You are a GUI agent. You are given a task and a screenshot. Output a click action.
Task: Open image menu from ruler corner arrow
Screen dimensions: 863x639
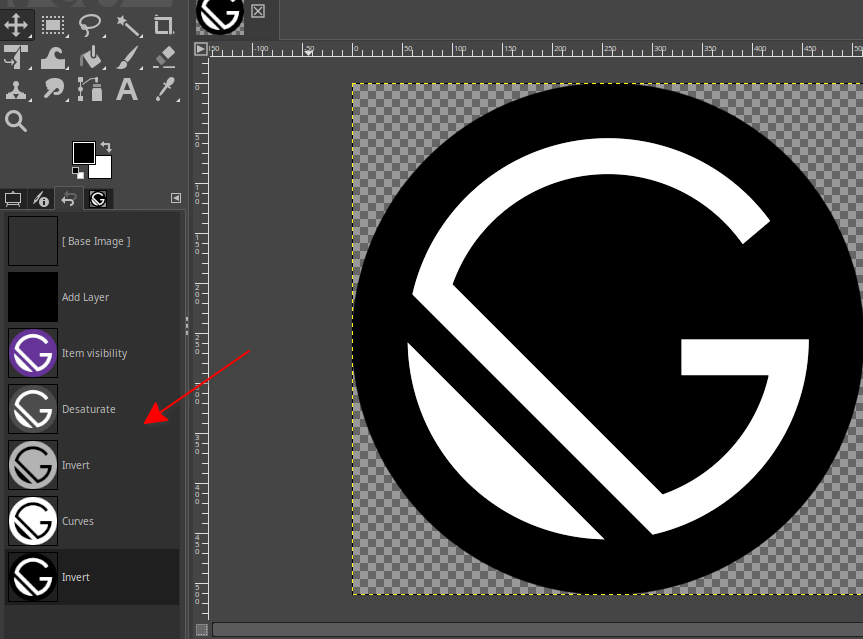click(x=201, y=49)
